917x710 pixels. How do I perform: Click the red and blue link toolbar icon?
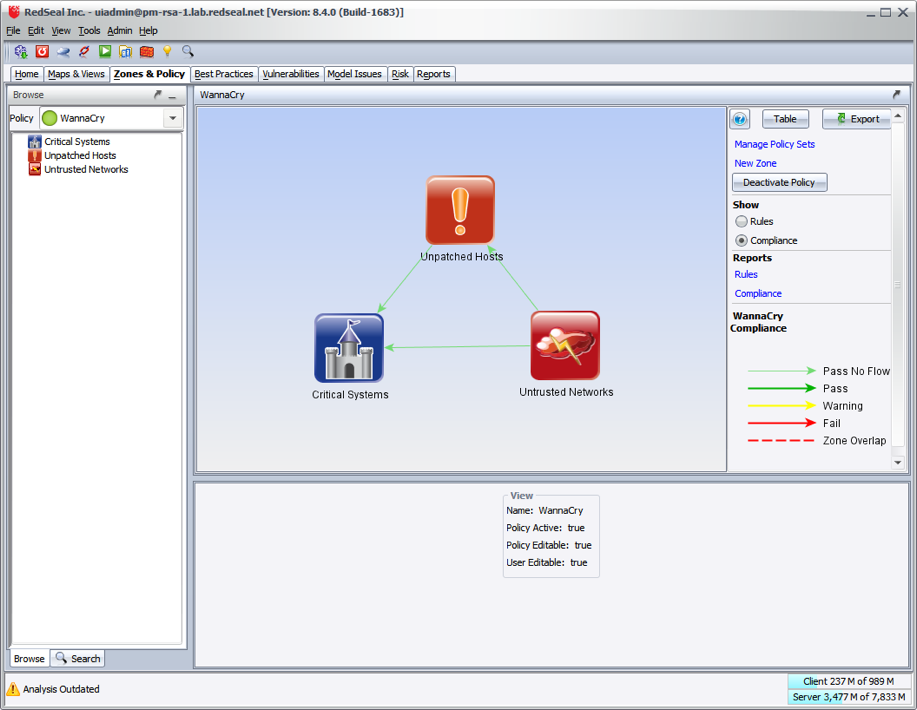point(84,51)
